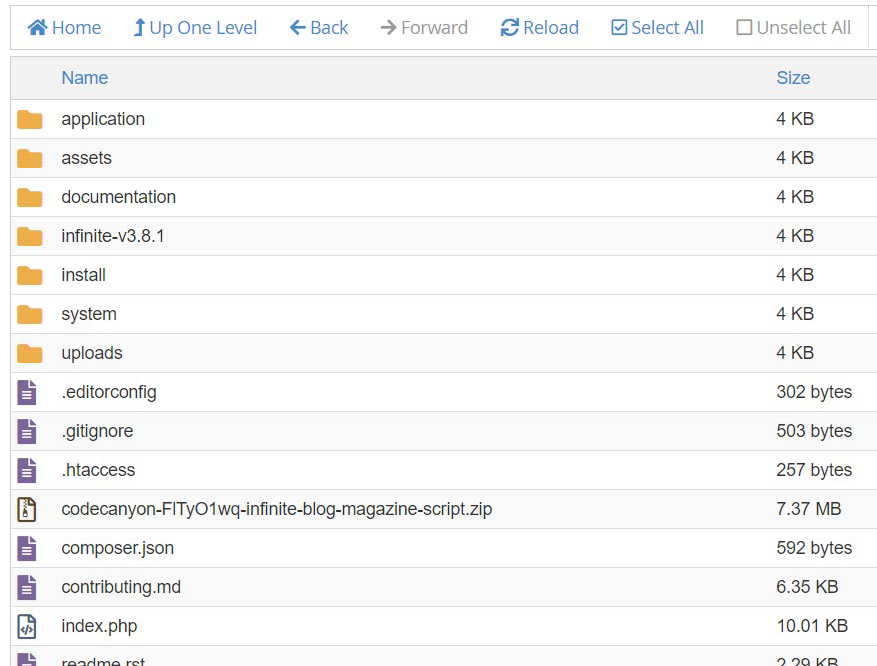Click the uploads folder icon
877x666 pixels.
pos(30,353)
